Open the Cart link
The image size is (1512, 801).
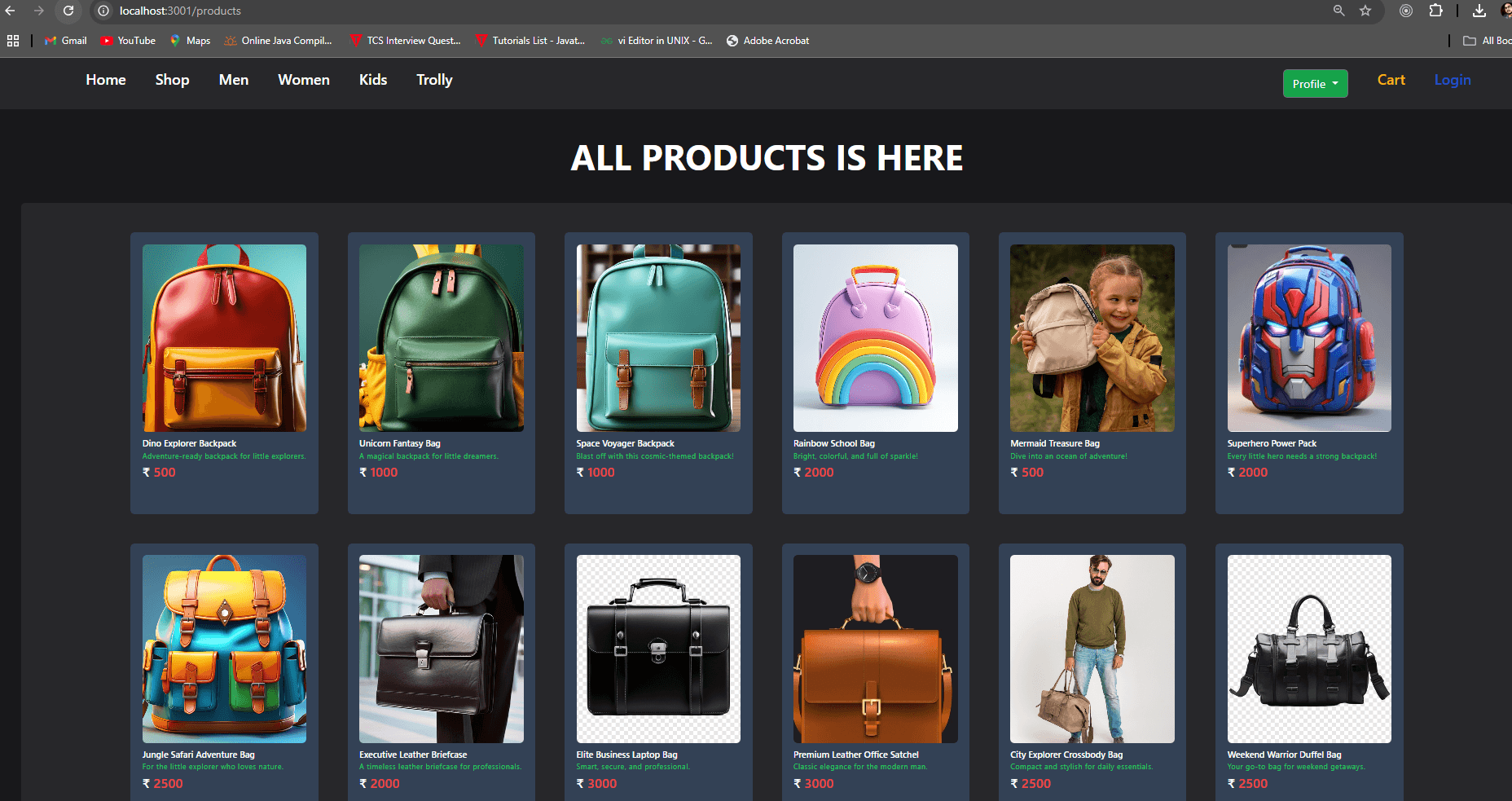(1391, 80)
